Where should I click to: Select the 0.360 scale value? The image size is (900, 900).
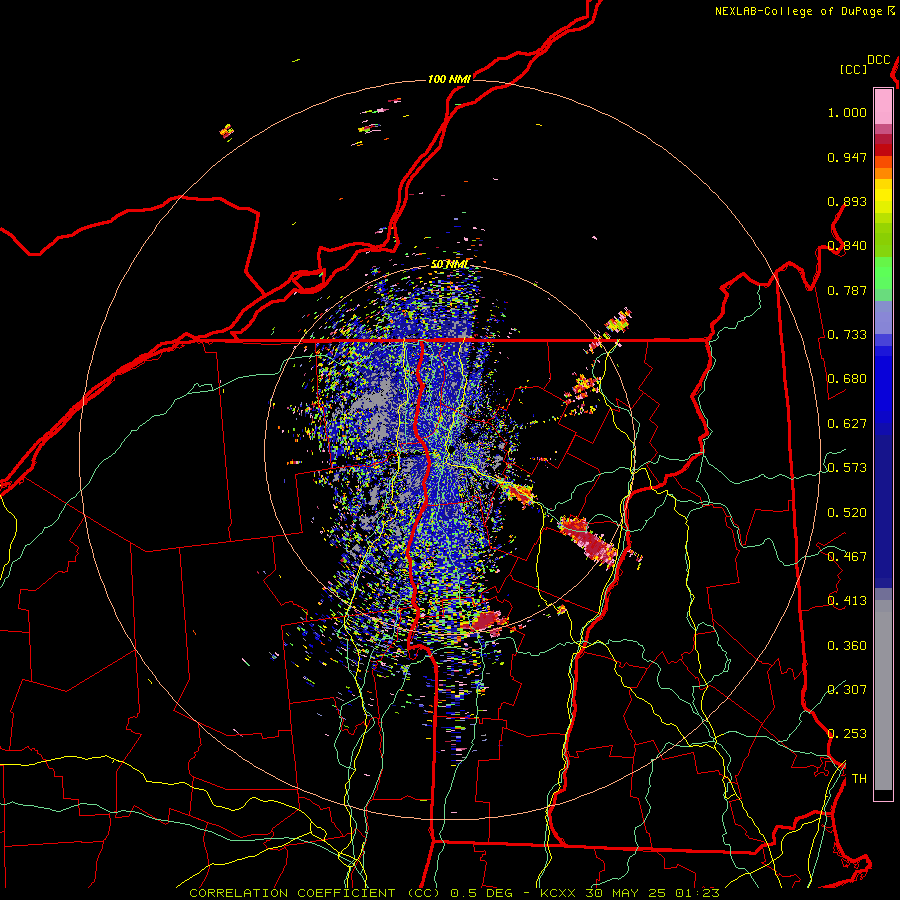[847, 646]
